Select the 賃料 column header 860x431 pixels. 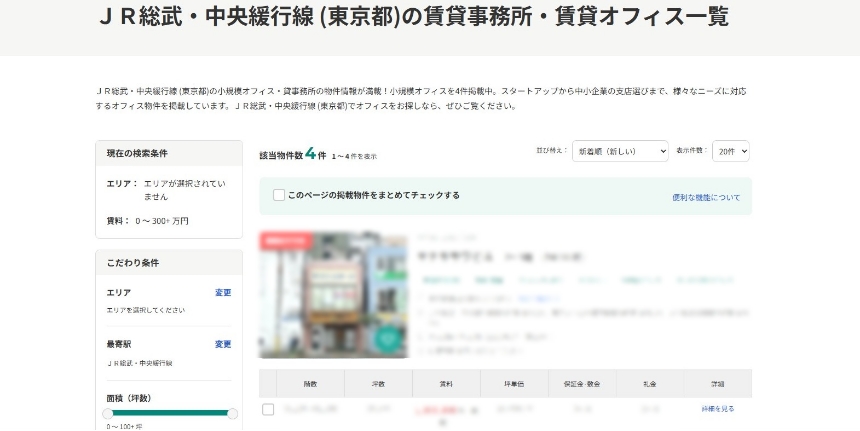point(446,383)
